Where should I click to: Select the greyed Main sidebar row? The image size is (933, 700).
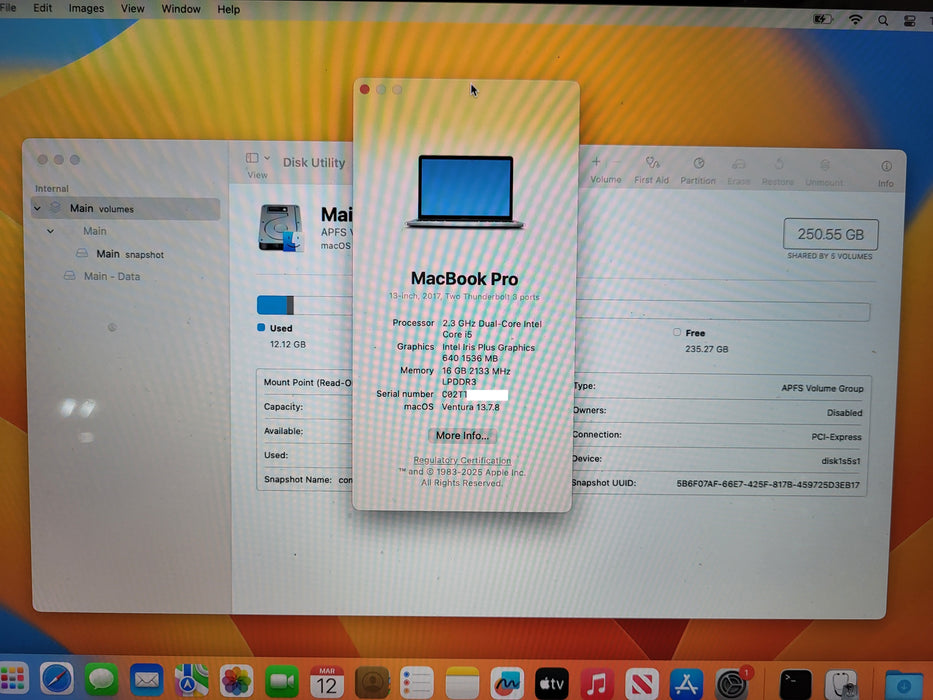coord(95,231)
